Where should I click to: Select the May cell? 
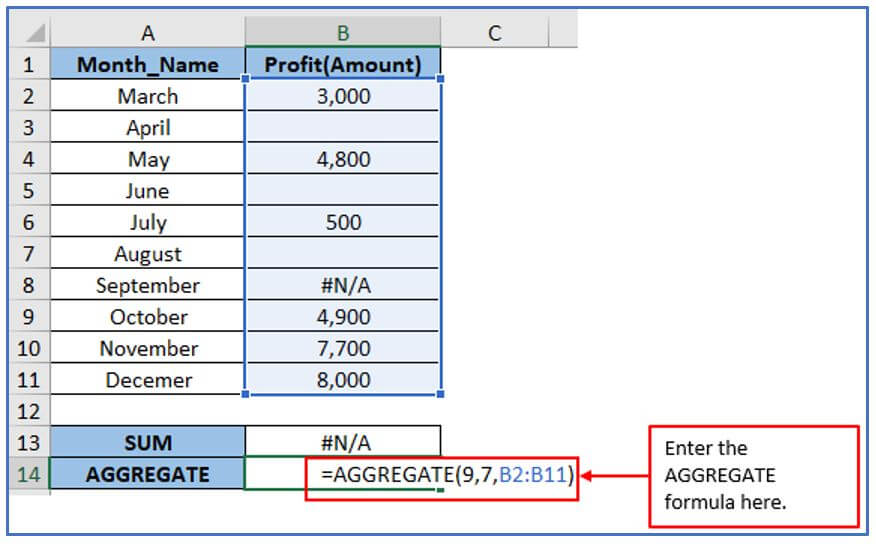(x=147, y=159)
